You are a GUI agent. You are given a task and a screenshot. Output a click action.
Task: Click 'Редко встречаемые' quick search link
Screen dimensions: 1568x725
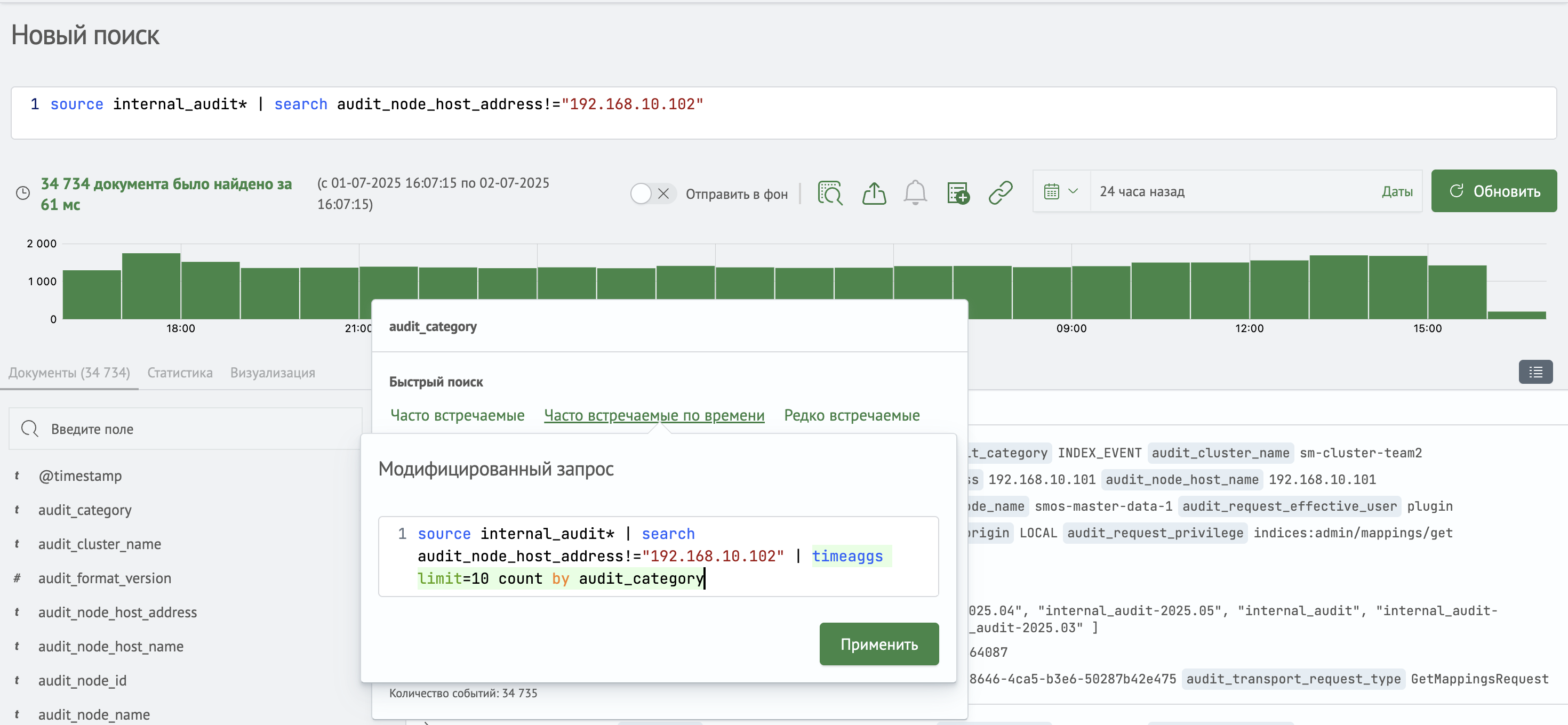[x=852, y=415]
